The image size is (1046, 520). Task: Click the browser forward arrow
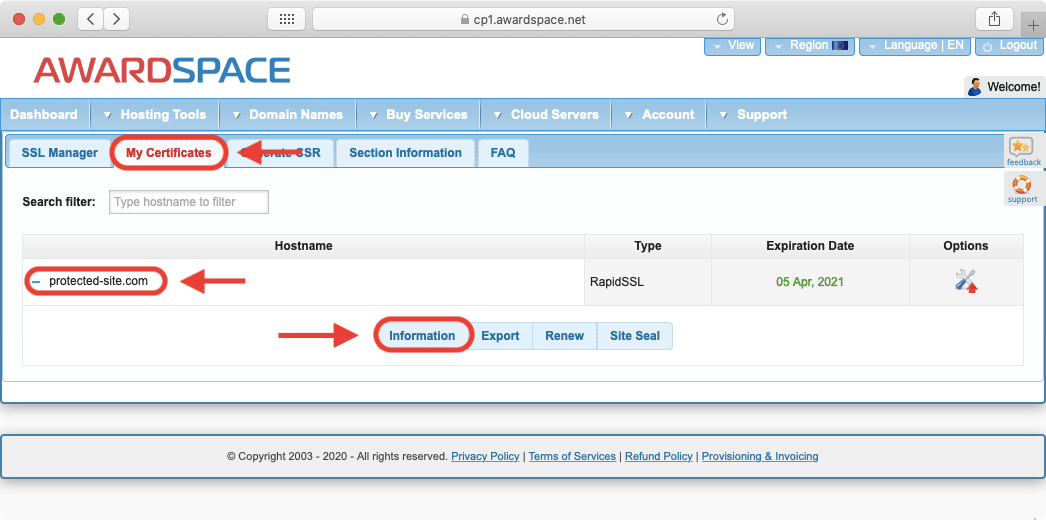(116, 19)
